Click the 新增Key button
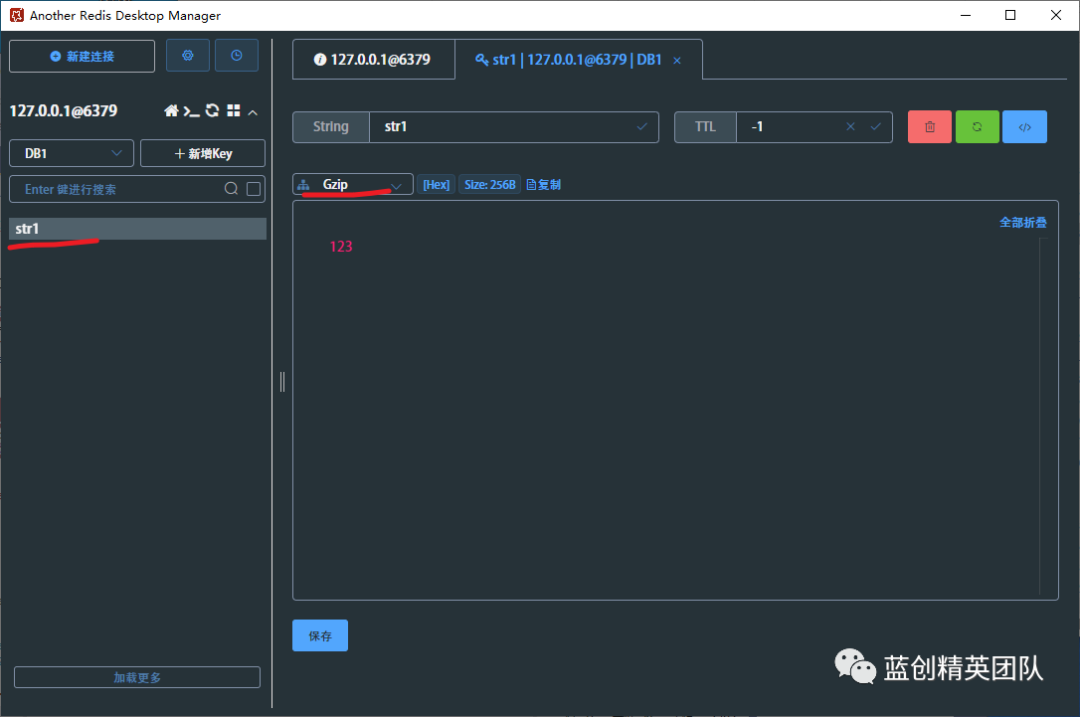Viewport: 1080px width, 717px height. point(203,153)
